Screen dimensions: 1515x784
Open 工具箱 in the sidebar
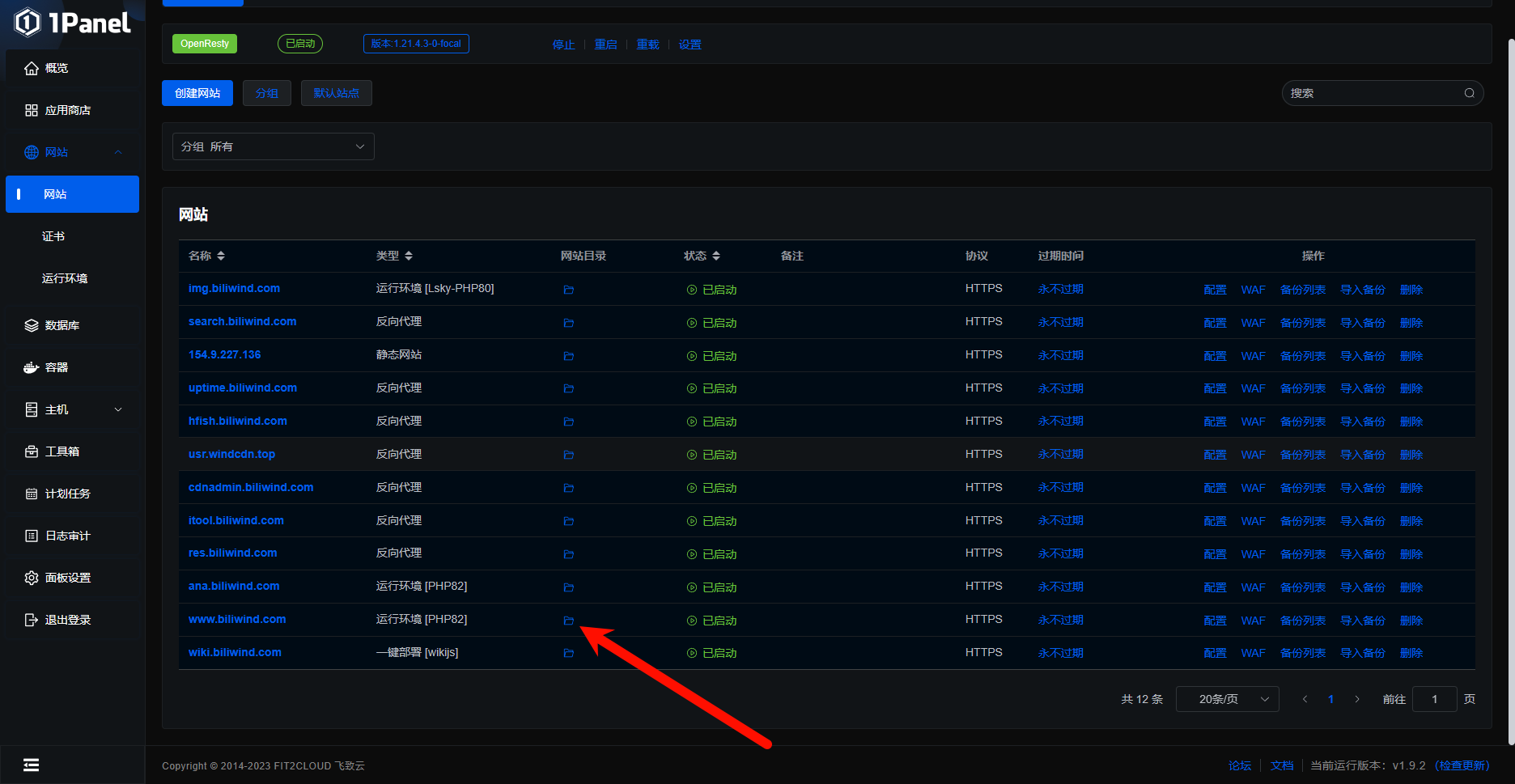click(x=73, y=451)
